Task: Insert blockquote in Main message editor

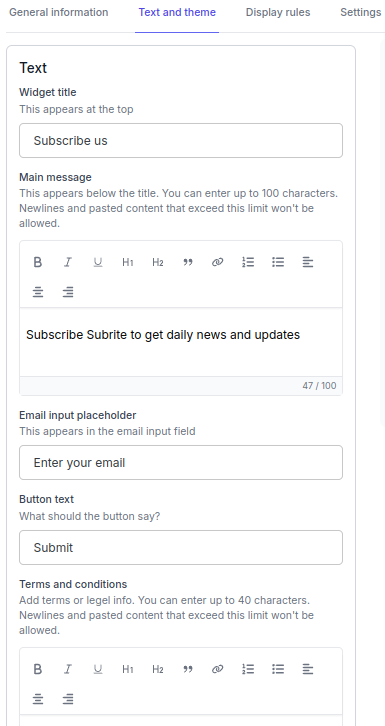Action: [188, 263]
